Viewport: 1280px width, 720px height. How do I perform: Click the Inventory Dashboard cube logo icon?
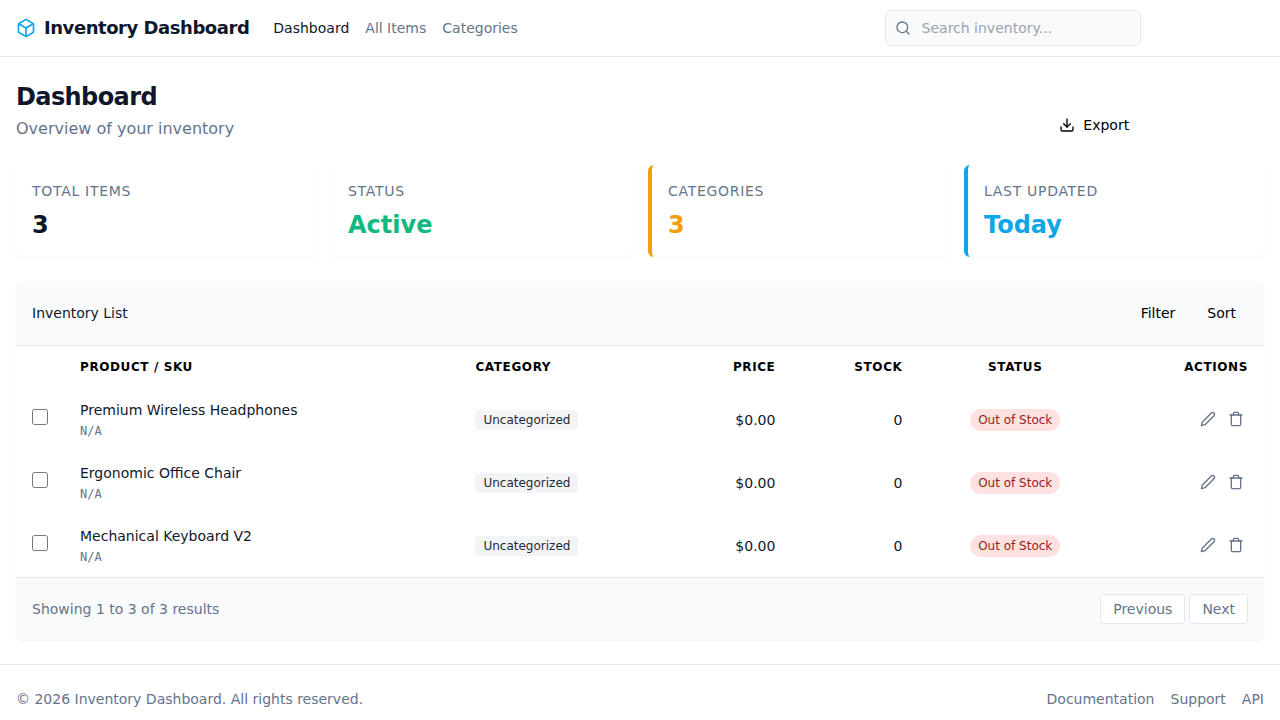click(x=26, y=28)
